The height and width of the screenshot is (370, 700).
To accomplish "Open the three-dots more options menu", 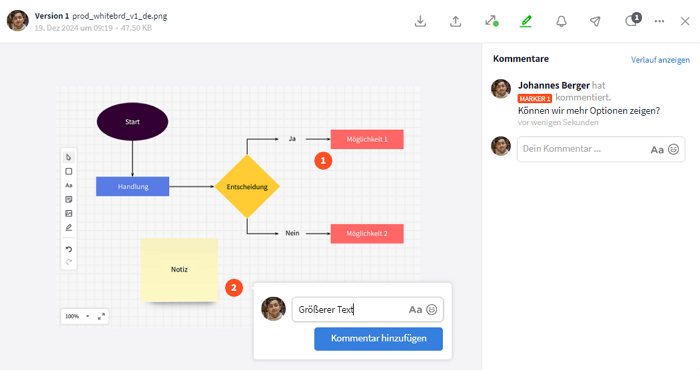I will (x=659, y=21).
